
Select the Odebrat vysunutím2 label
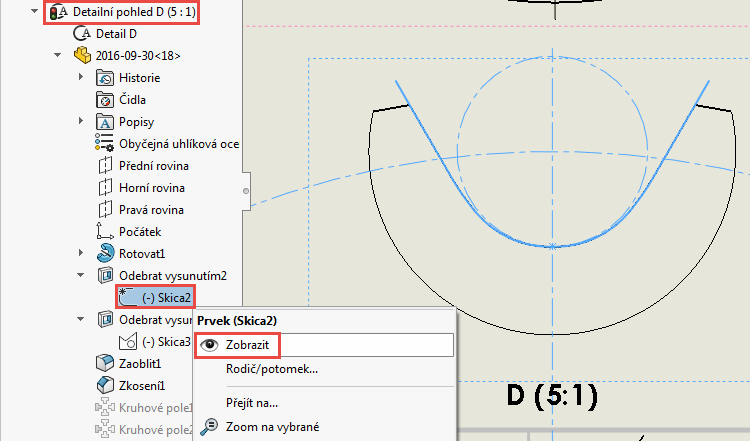(173, 276)
